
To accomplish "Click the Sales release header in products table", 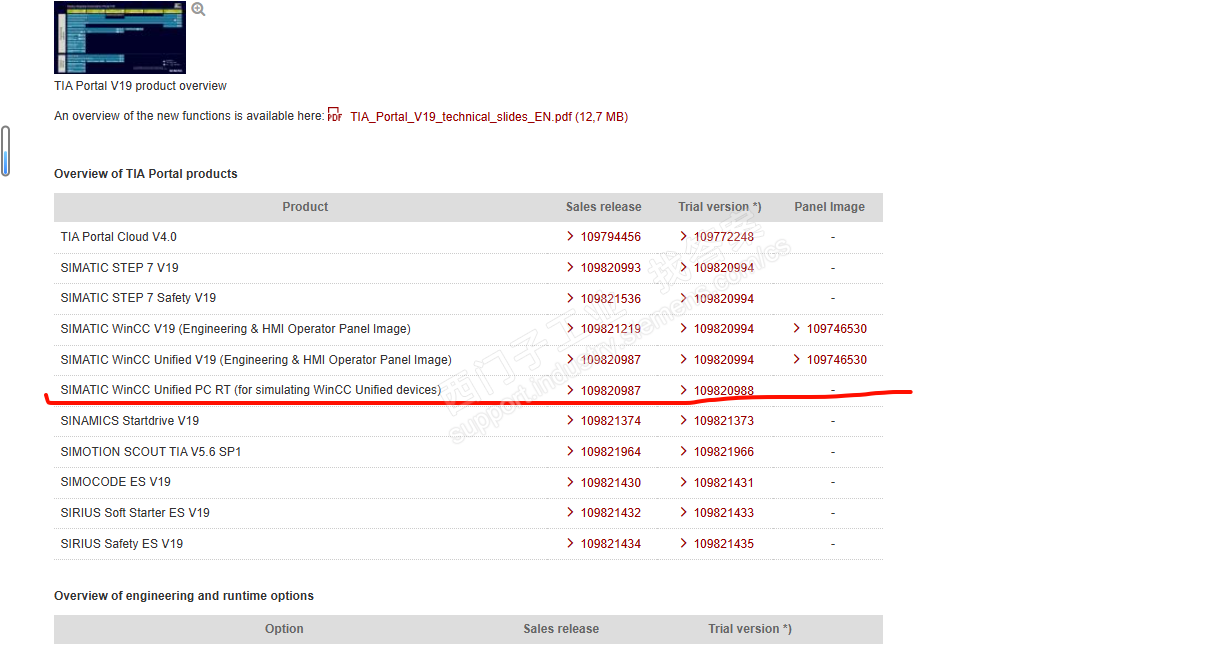I will (x=604, y=207).
